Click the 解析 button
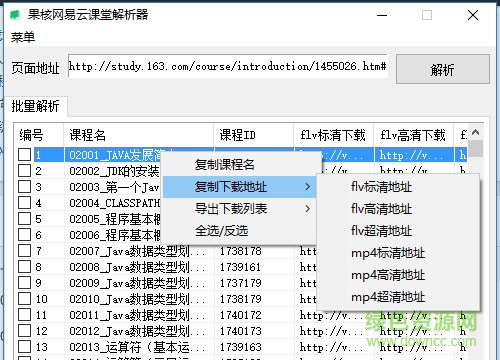This screenshot has height=360, width=500. coord(443,69)
